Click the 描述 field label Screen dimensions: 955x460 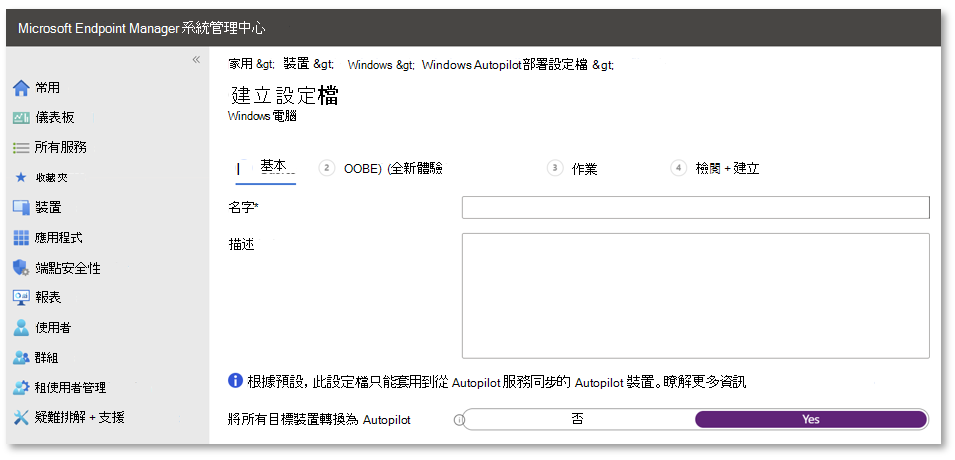click(x=241, y=245)
